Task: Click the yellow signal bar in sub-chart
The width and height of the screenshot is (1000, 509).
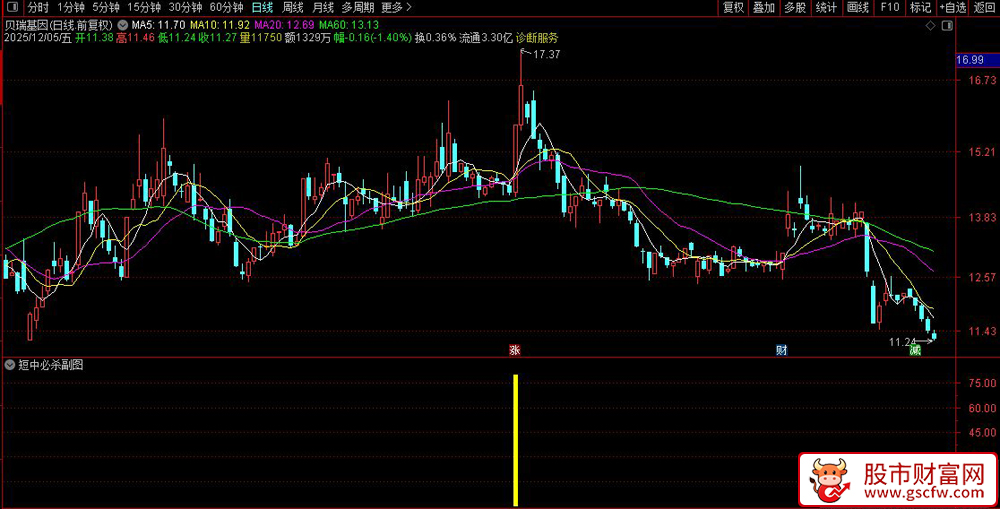Action: pos(515,440)
